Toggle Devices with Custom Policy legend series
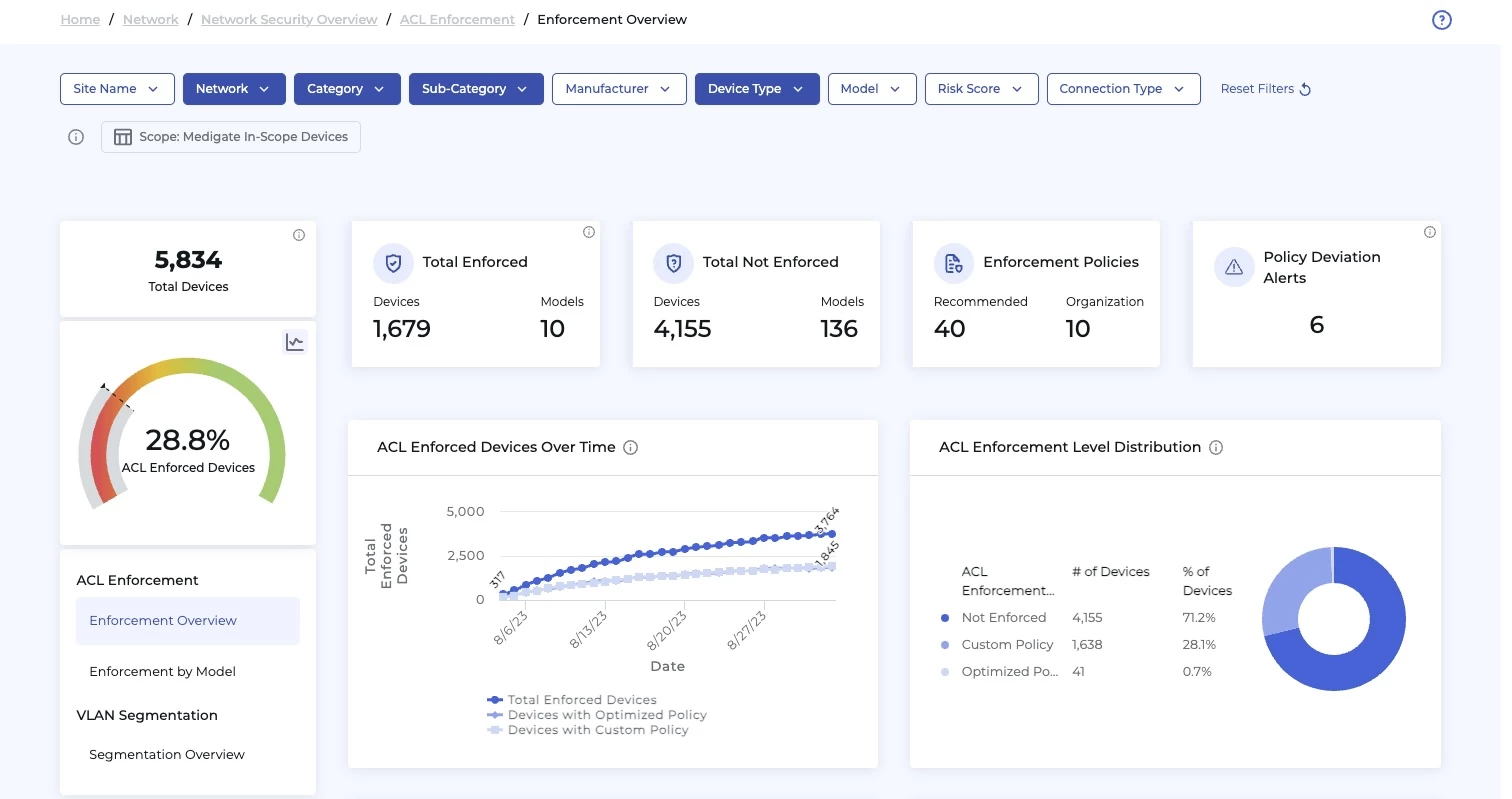Screen dimensions: 1512x799 (597, 730)
